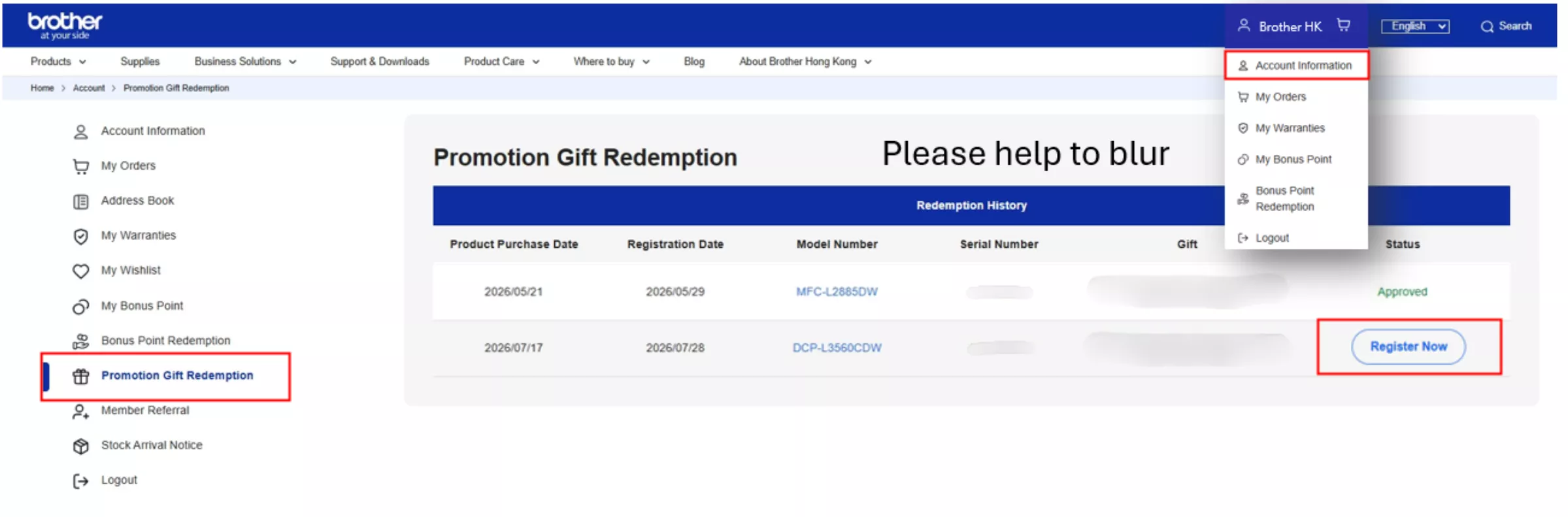
Task: Open My Warranties in the sidebar
Action: (139, 235)
